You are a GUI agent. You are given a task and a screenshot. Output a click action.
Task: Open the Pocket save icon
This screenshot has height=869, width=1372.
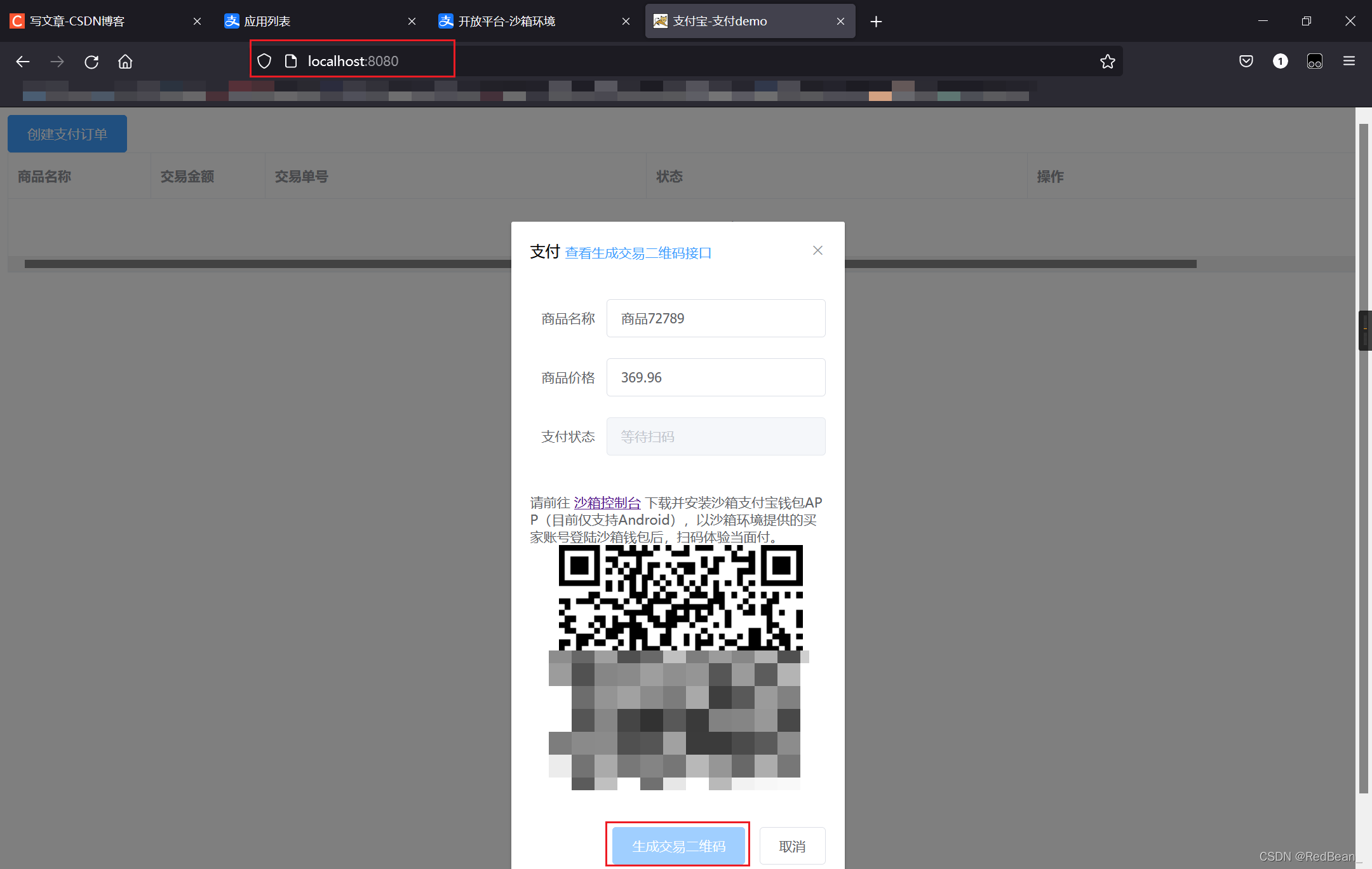point(1246,61)
